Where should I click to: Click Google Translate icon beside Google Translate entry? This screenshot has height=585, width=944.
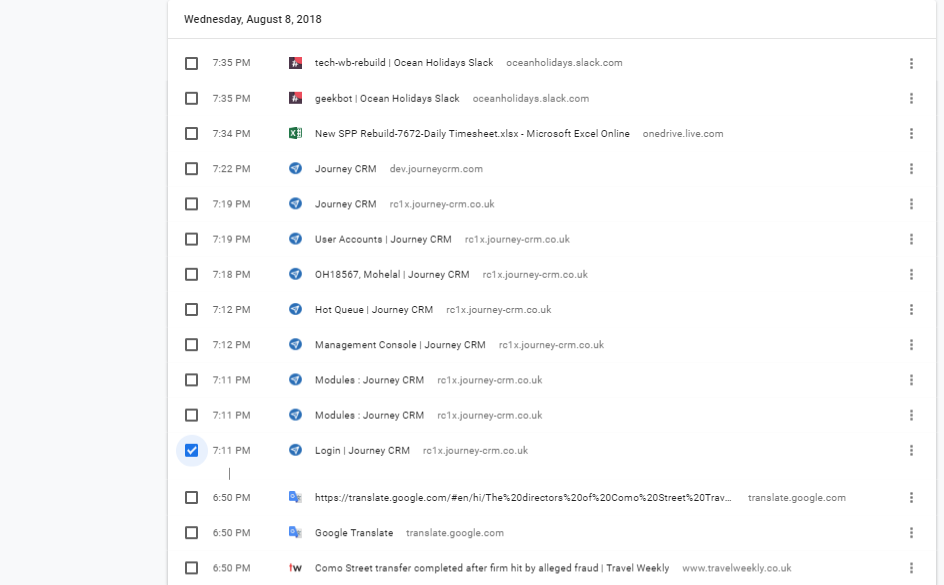(295, 533)
